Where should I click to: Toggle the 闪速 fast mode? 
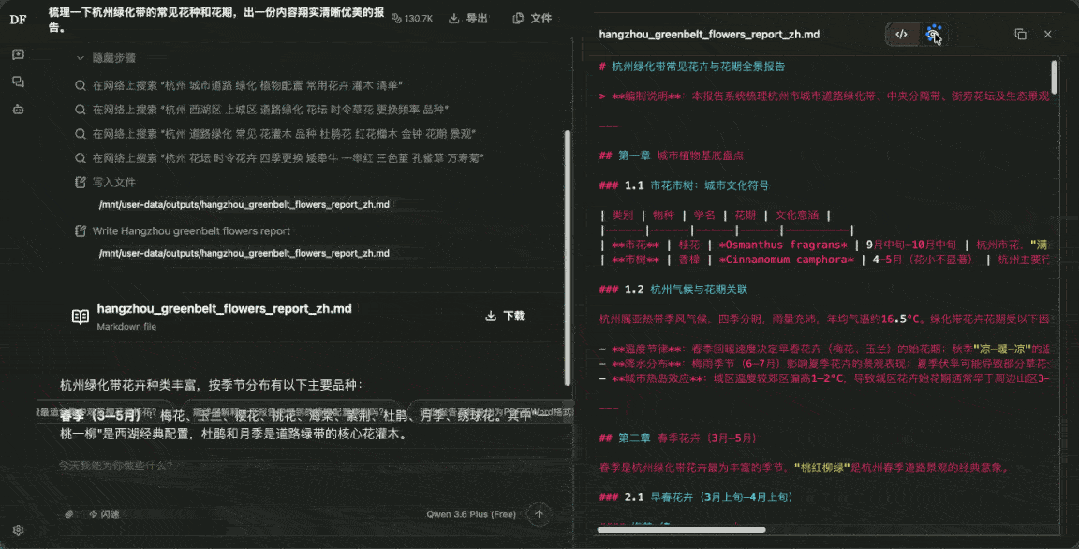pos(105,514)
